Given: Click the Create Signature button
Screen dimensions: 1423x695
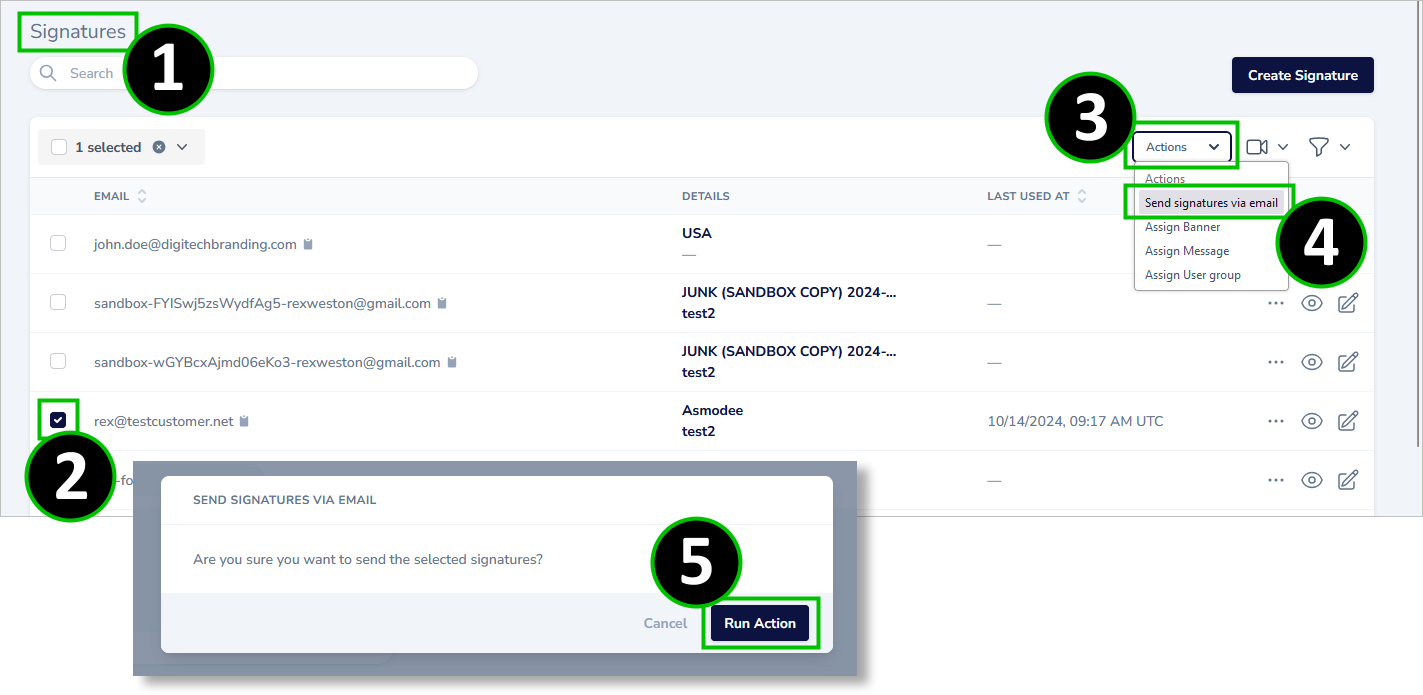Looking at the screenshot, I should click(1302, 74).
